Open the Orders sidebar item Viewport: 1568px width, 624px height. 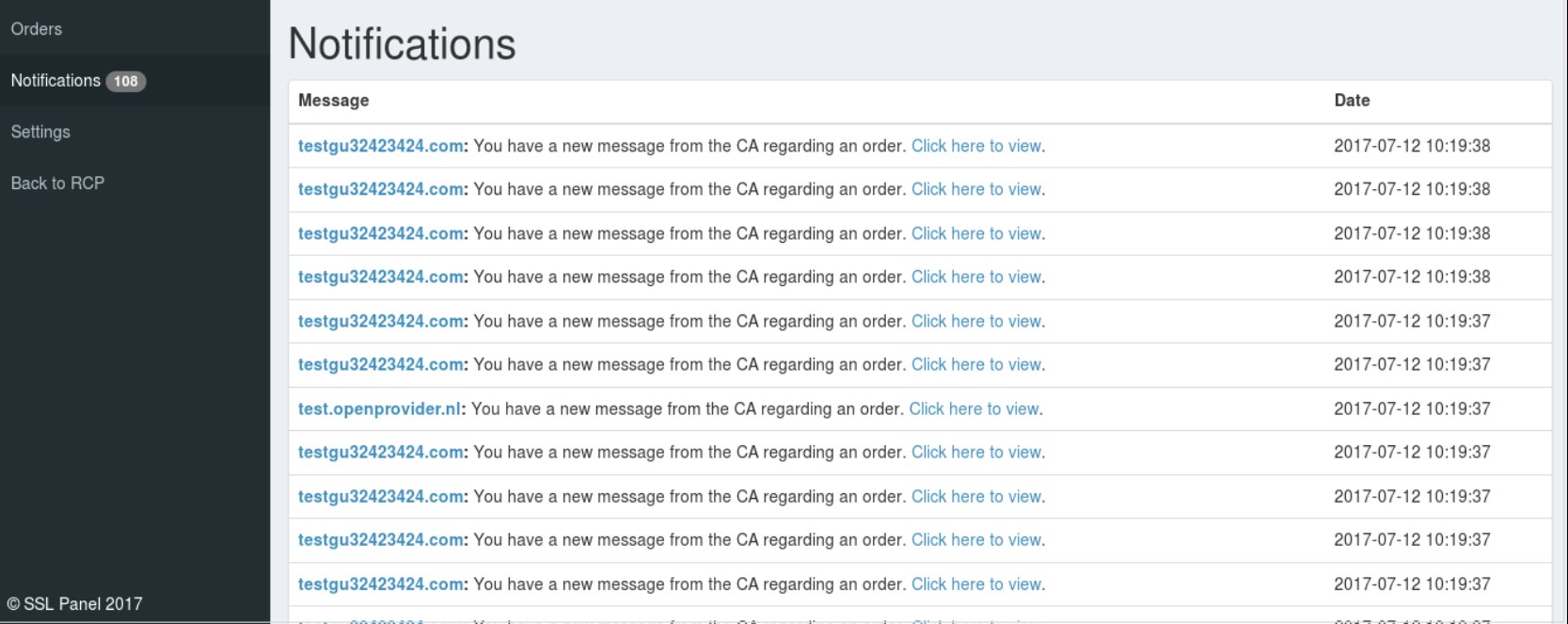click(37, 29)
